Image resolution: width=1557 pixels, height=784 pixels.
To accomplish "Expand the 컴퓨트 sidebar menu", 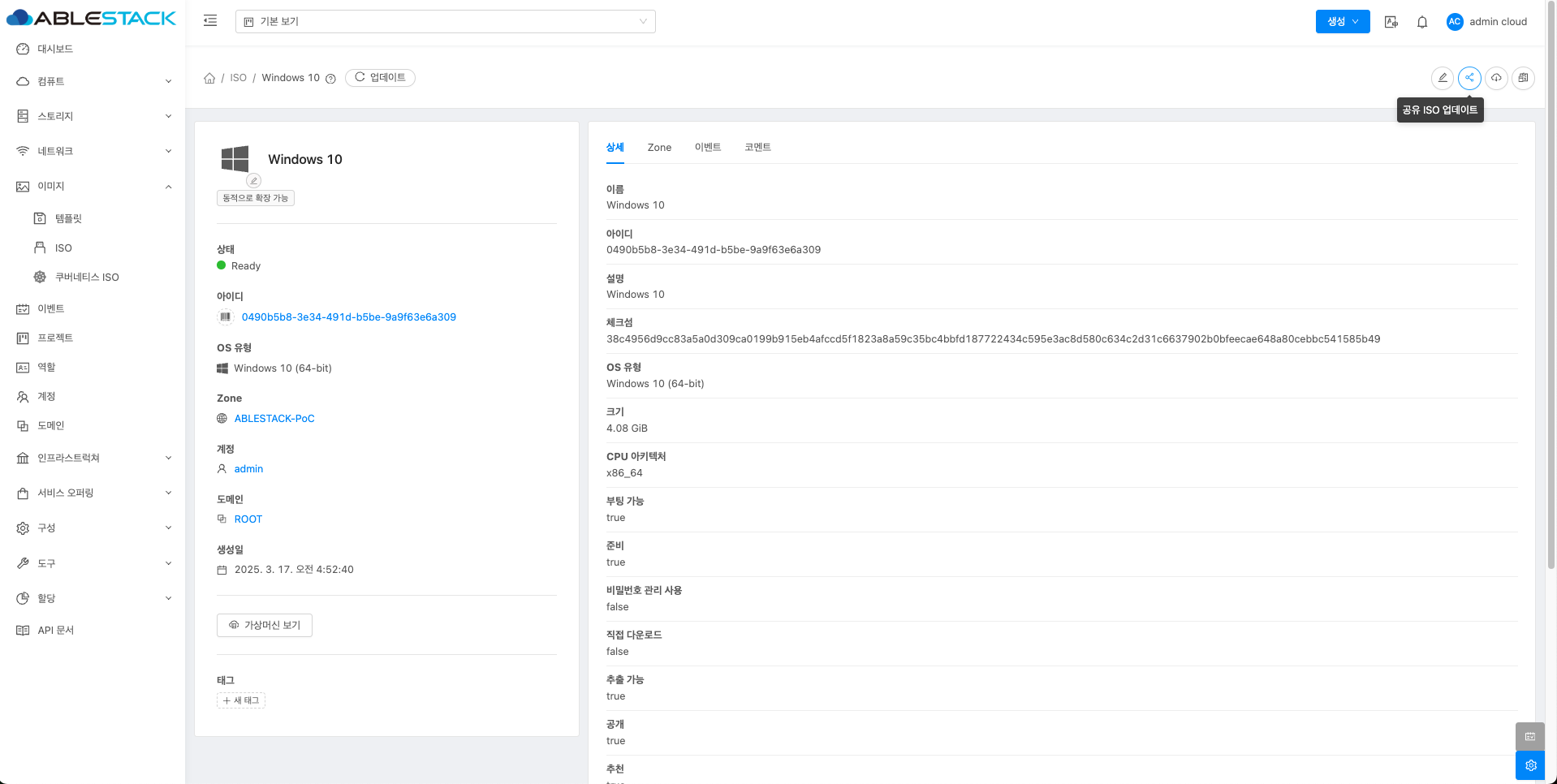I will (x=93, y=81).
